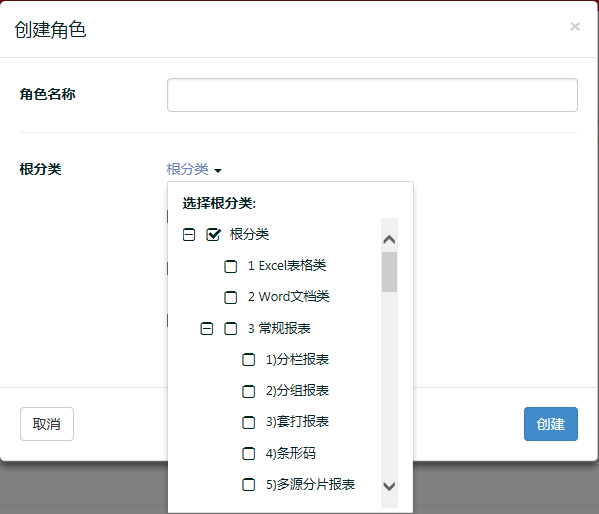Close the 创建角色 dialog with X icon

pos(575,27)
